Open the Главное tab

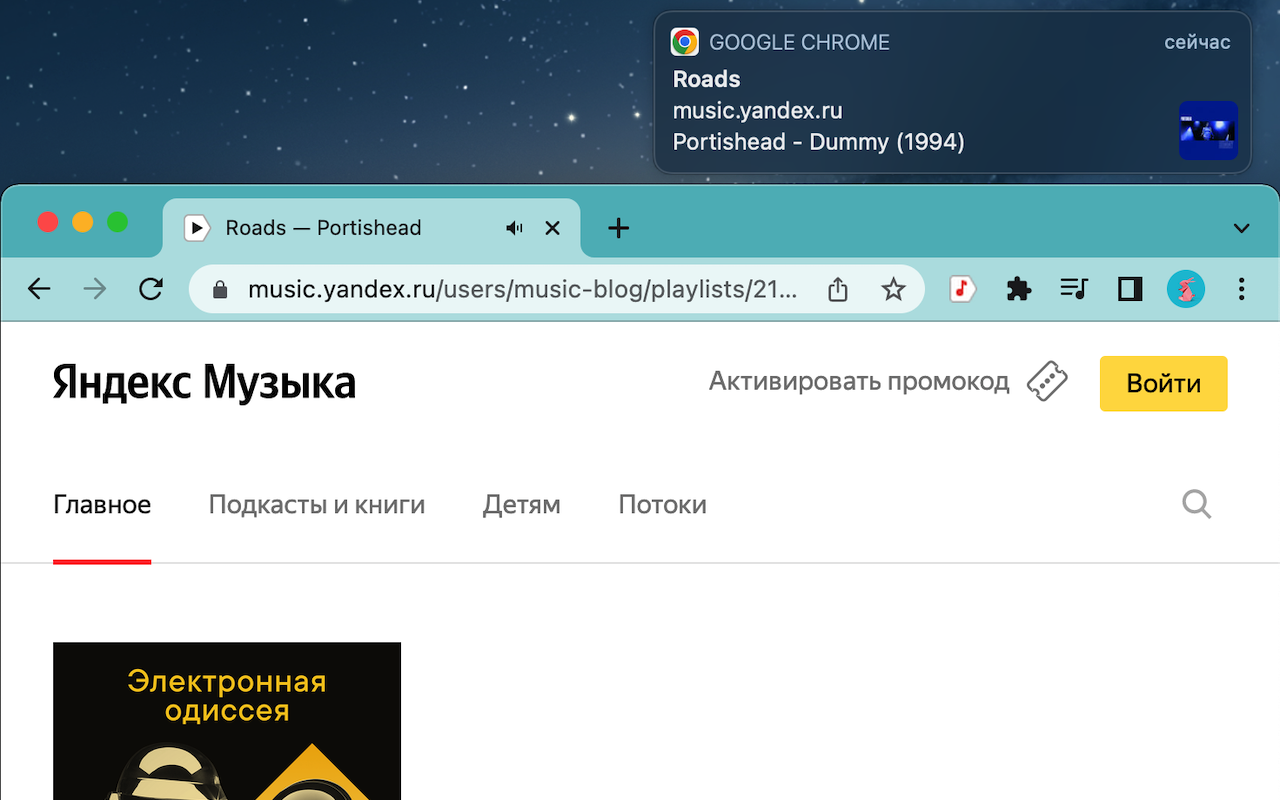pos(102,505)
